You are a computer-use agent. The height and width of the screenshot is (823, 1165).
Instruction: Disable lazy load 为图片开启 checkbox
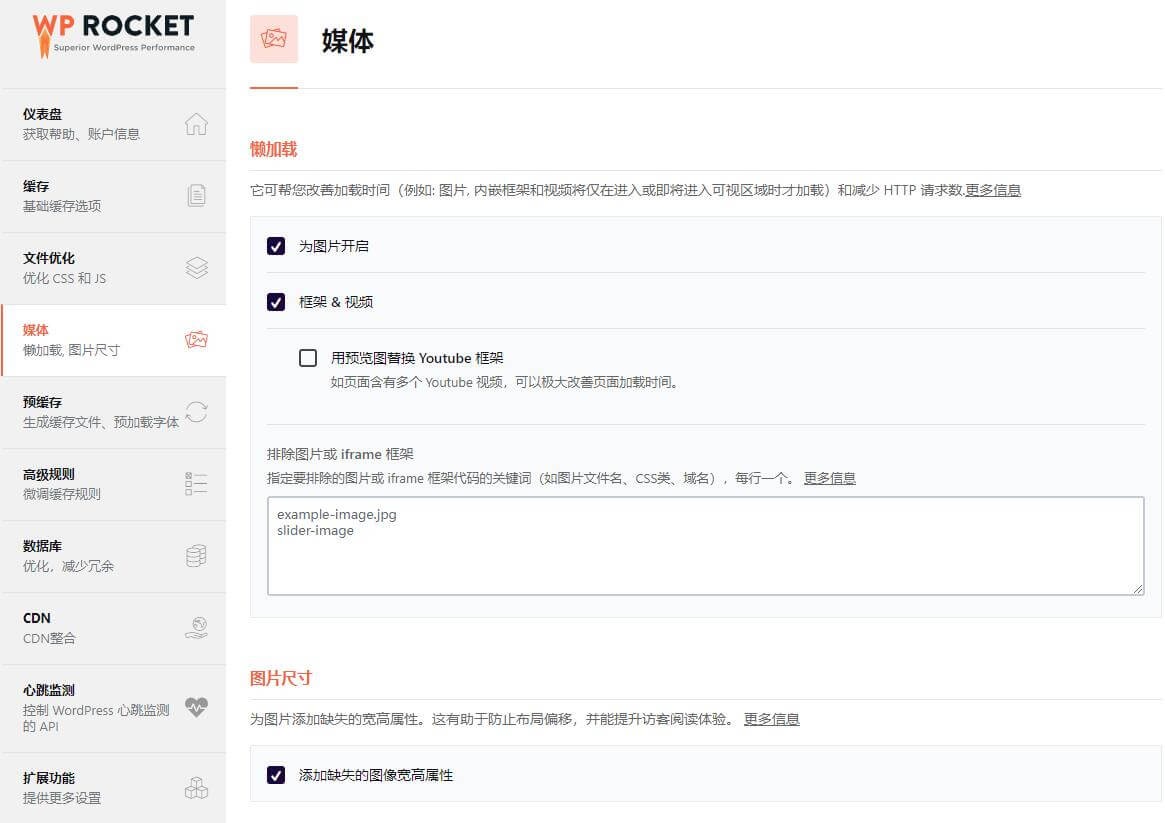click(276, 246)
